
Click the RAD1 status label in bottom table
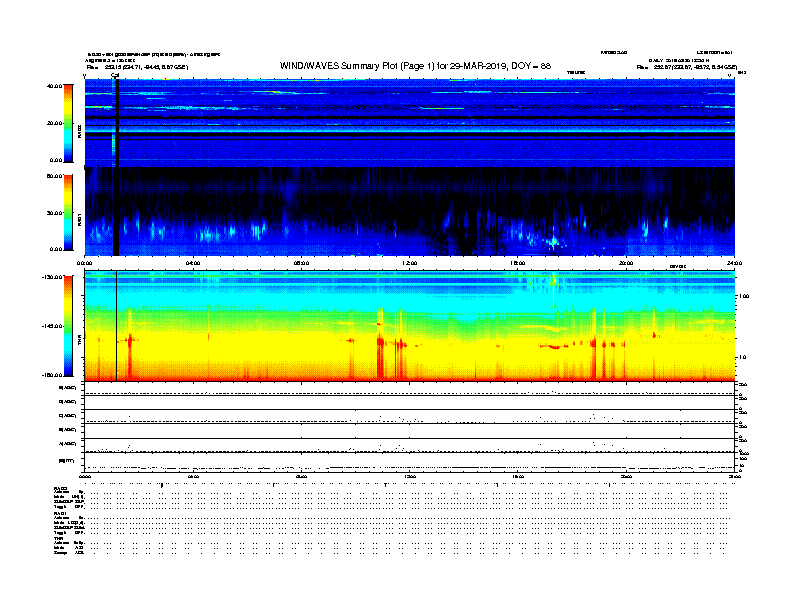tap(60, 514)
